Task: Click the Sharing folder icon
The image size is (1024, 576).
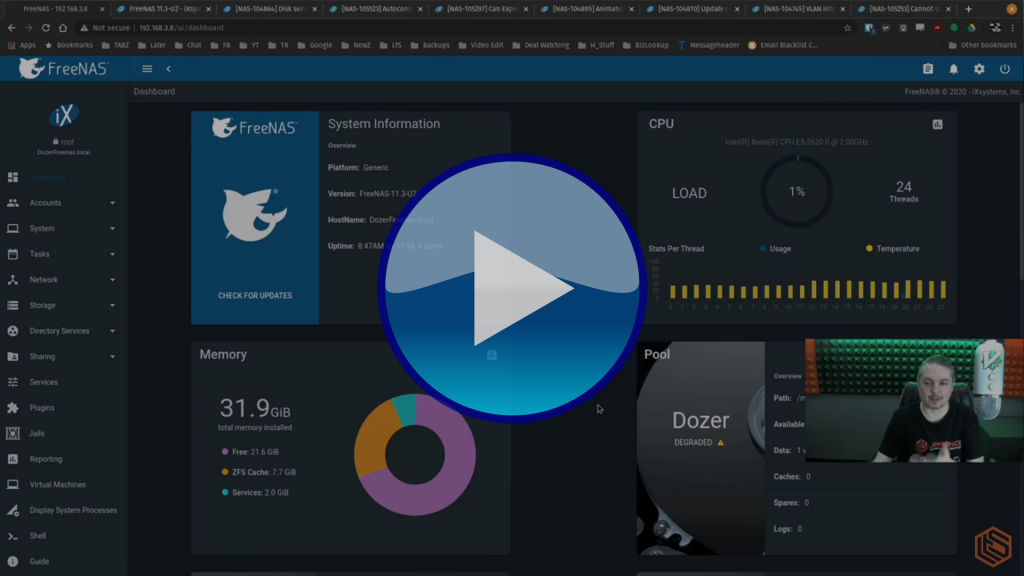Action: coord(13,357)
